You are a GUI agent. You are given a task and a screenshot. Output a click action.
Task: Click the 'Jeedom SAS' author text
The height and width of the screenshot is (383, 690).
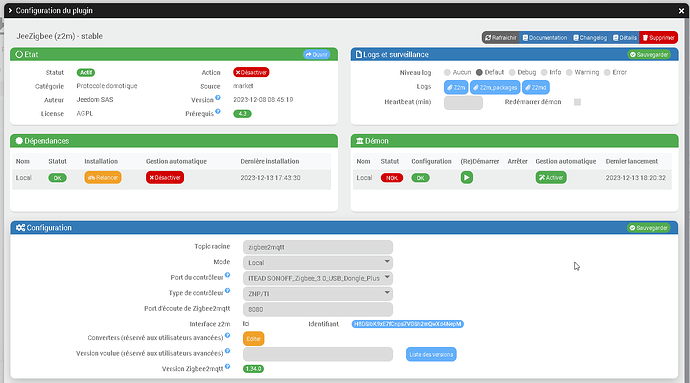pyautogui.click(x=95, y=99)
